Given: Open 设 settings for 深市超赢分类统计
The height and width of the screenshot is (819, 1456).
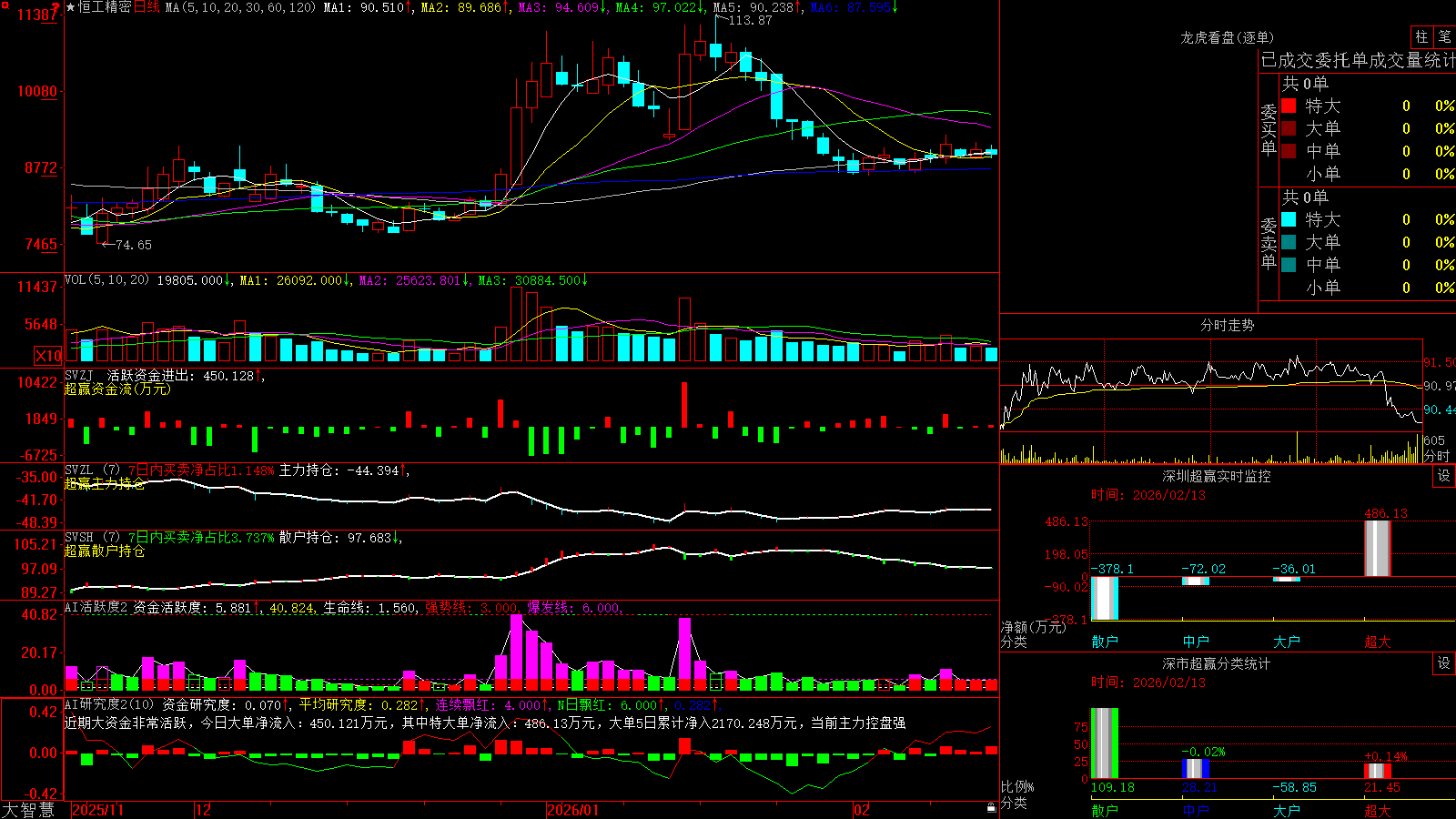Looking at the screenshot, I should 1444,663.
